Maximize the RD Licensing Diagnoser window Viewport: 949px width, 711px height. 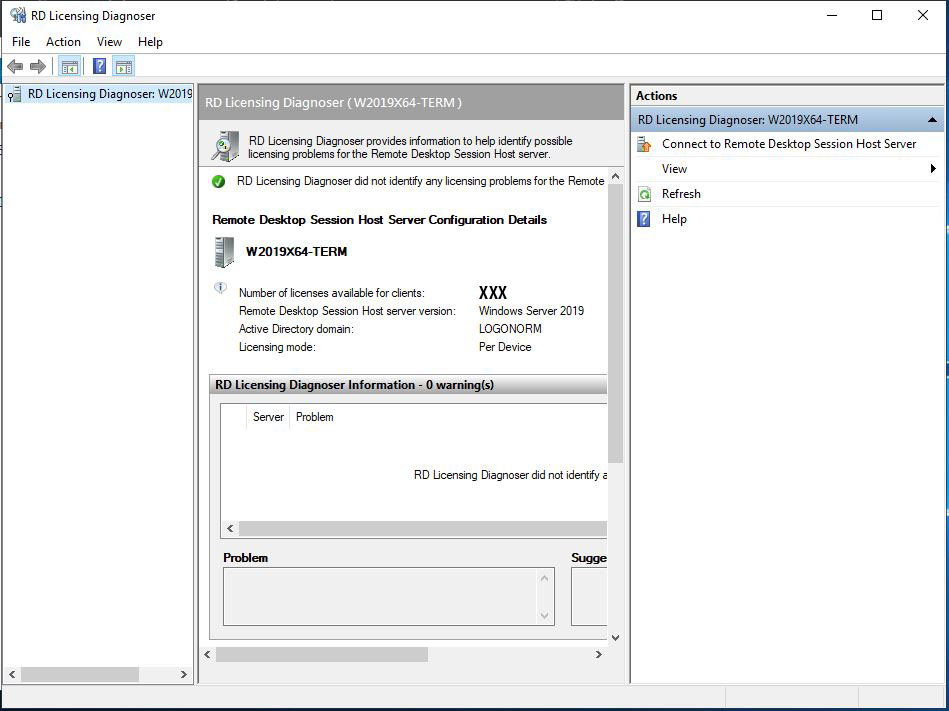tap(877, 16)
